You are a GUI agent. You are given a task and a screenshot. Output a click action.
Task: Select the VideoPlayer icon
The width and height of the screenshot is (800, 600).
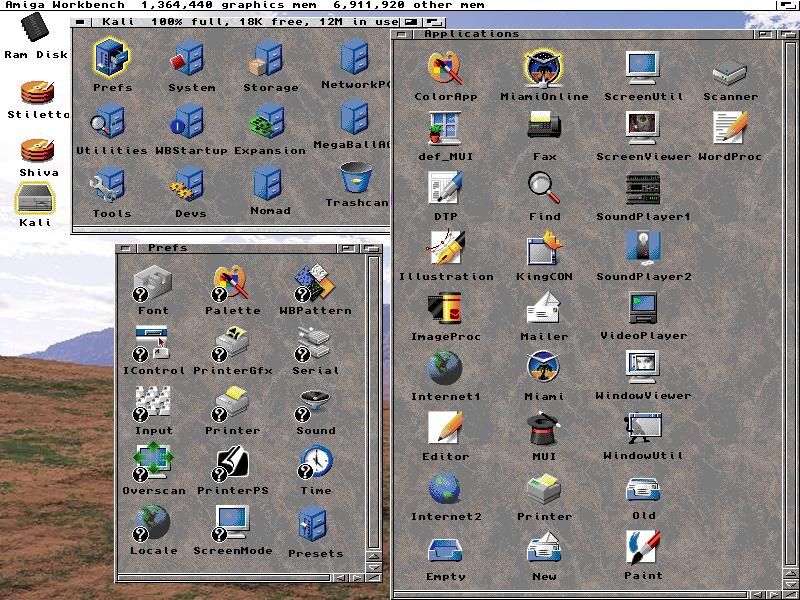[x=642, y=308]
